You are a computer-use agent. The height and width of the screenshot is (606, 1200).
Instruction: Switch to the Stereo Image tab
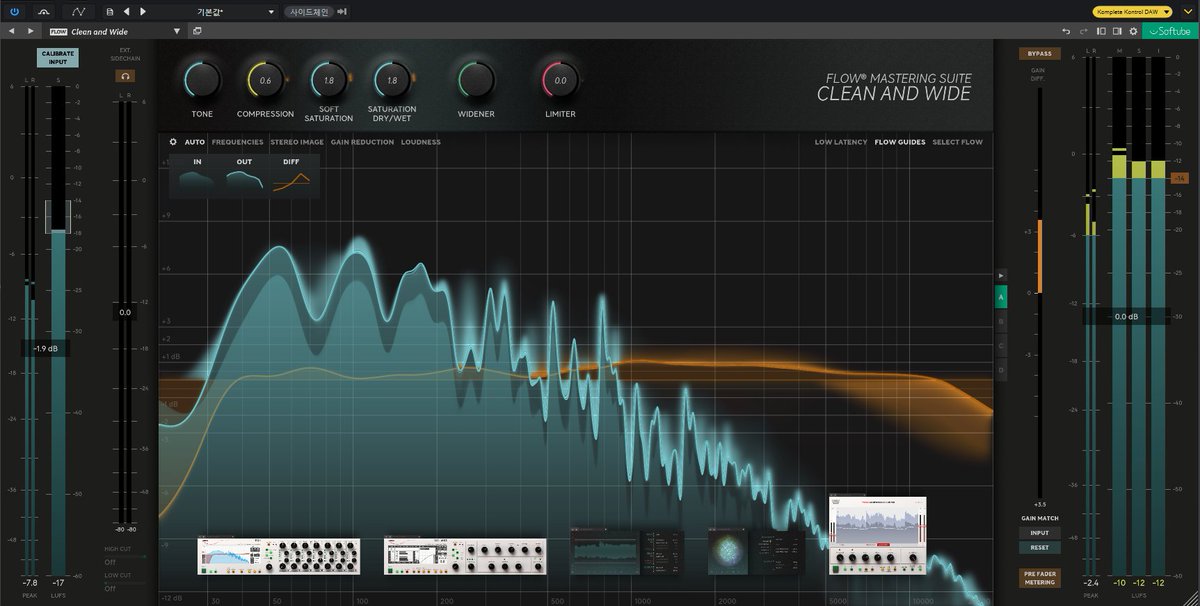click(297, 142)
